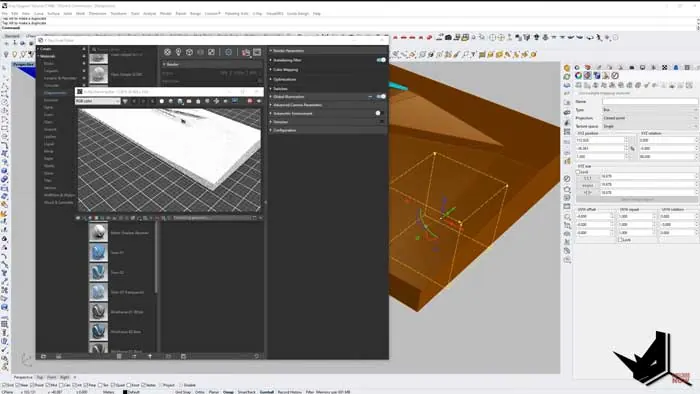Select the Wireframe 01 White material thumbnail
Image resolution: width=700 pixels, height=394 pixels.
tap(98, 312)
